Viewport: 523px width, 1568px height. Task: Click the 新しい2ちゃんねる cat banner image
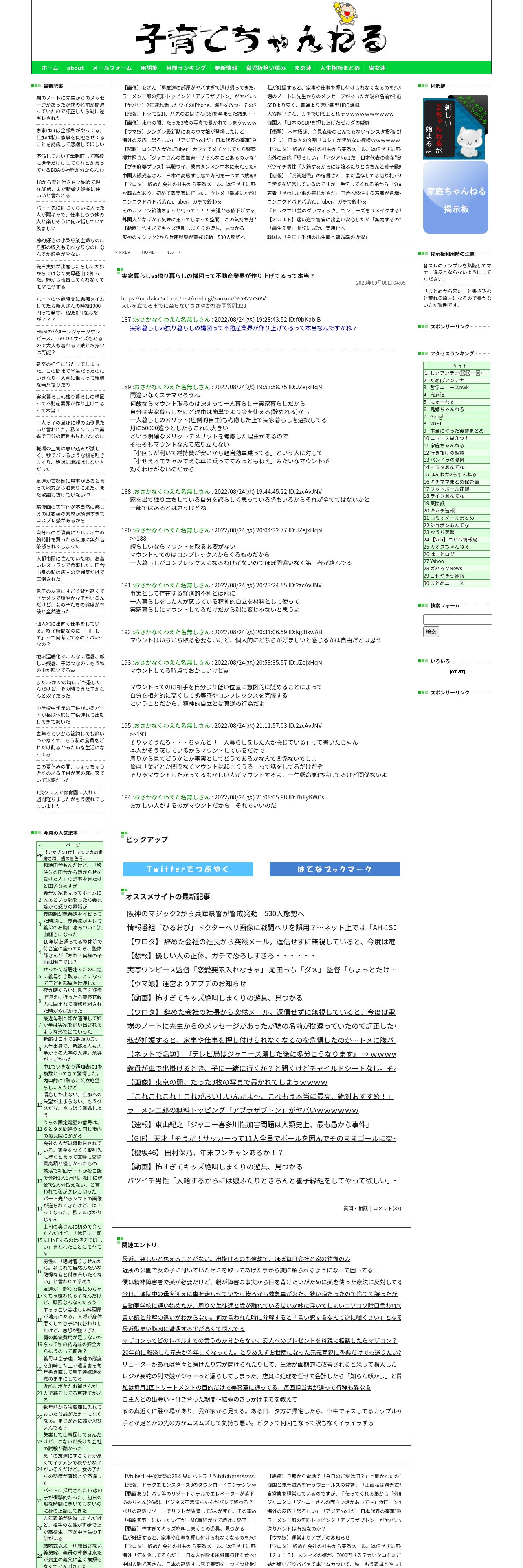tap(455, 127)
